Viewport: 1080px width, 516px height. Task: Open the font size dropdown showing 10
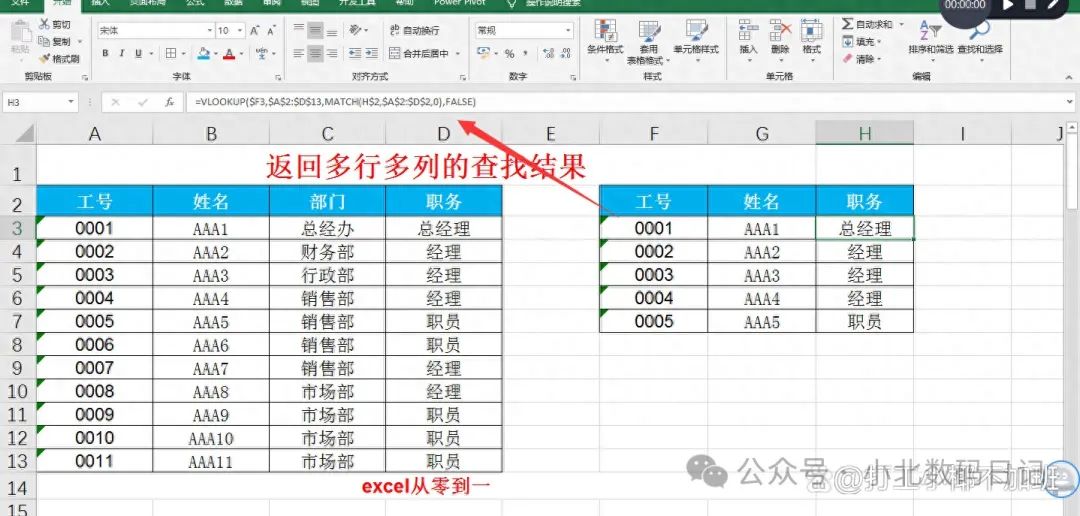[240, 31]
